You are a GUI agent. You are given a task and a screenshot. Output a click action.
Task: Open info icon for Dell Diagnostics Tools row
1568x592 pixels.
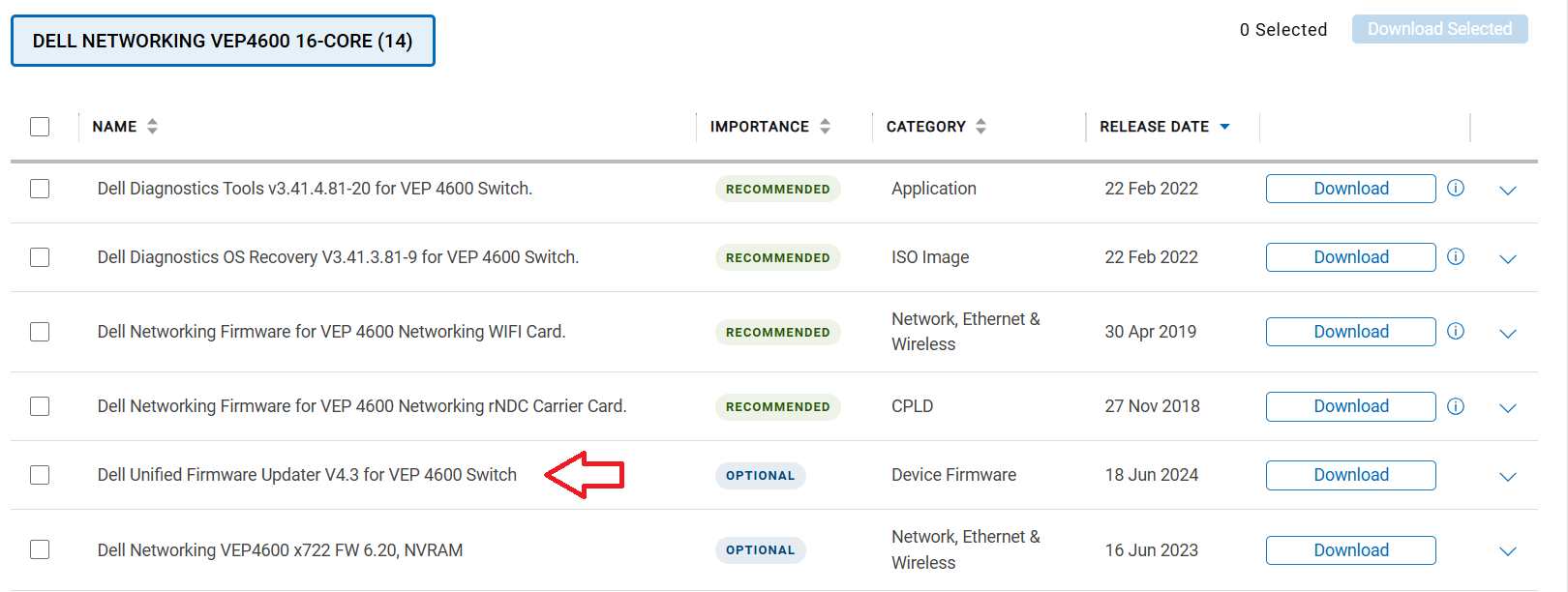(x=1456, y=188)
